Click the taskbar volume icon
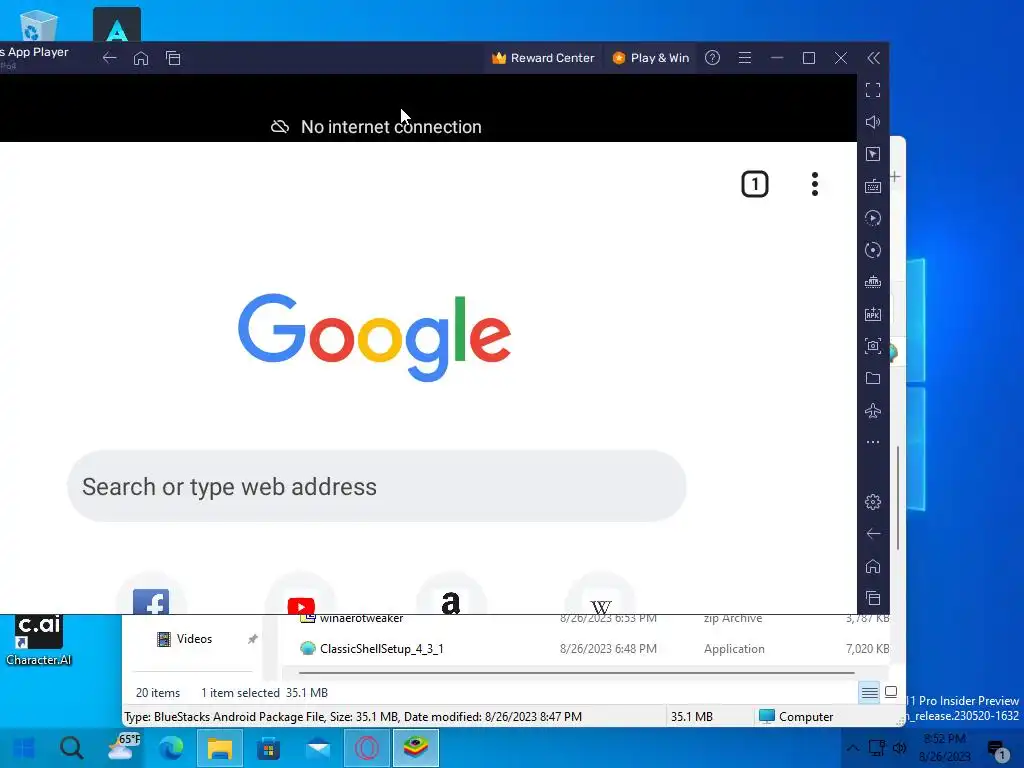This screenshot has width=1024, height=768. (x=899, y=748)
